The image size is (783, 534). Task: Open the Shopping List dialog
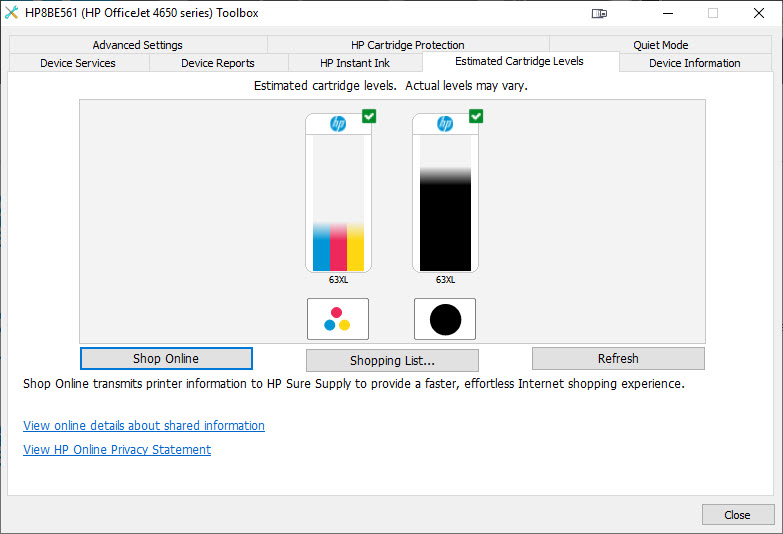[x=392, y=360]
